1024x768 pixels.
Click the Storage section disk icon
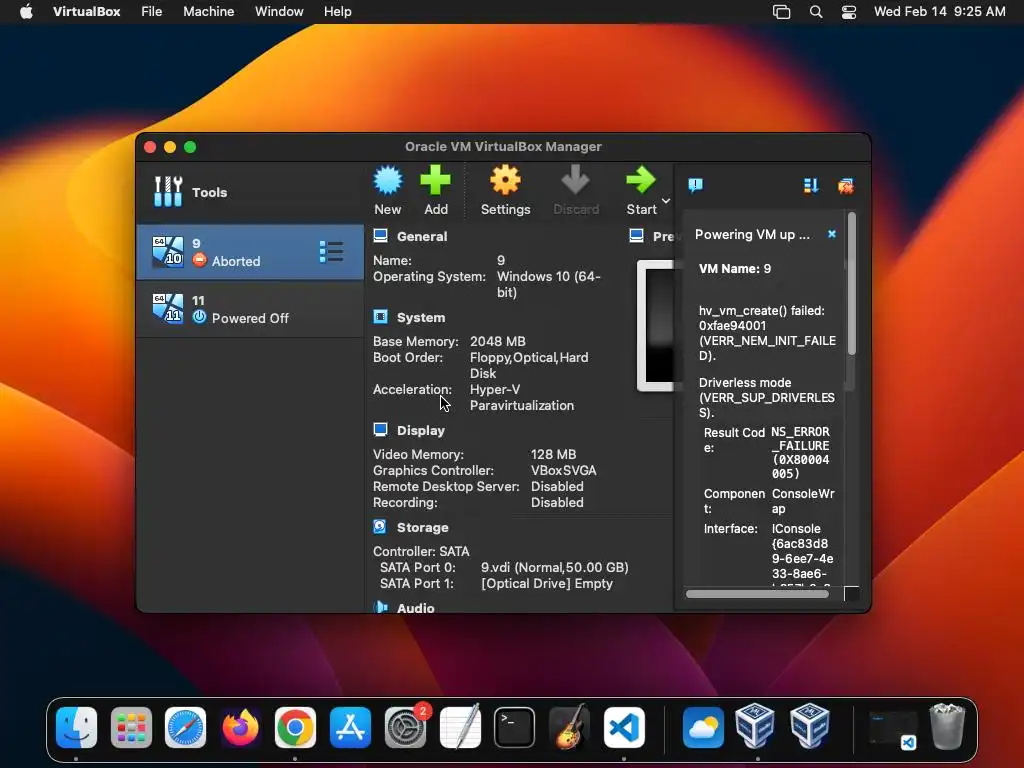[380, 526]
